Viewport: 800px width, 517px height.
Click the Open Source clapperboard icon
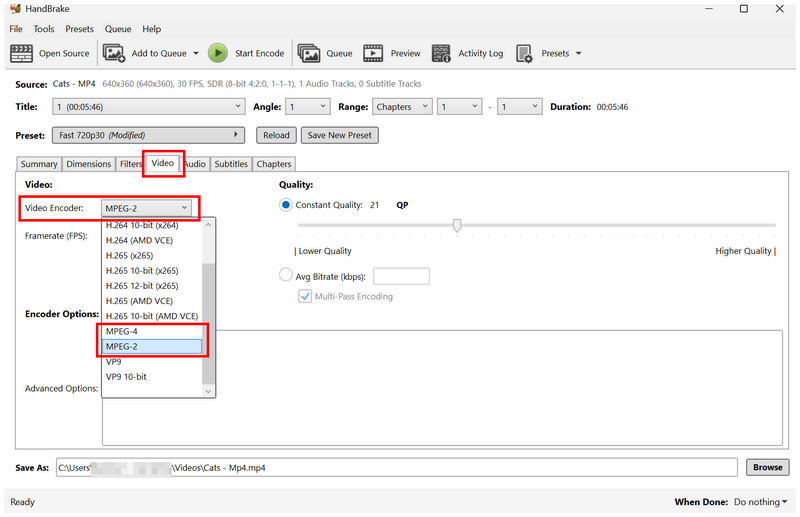tap(21, 53)
